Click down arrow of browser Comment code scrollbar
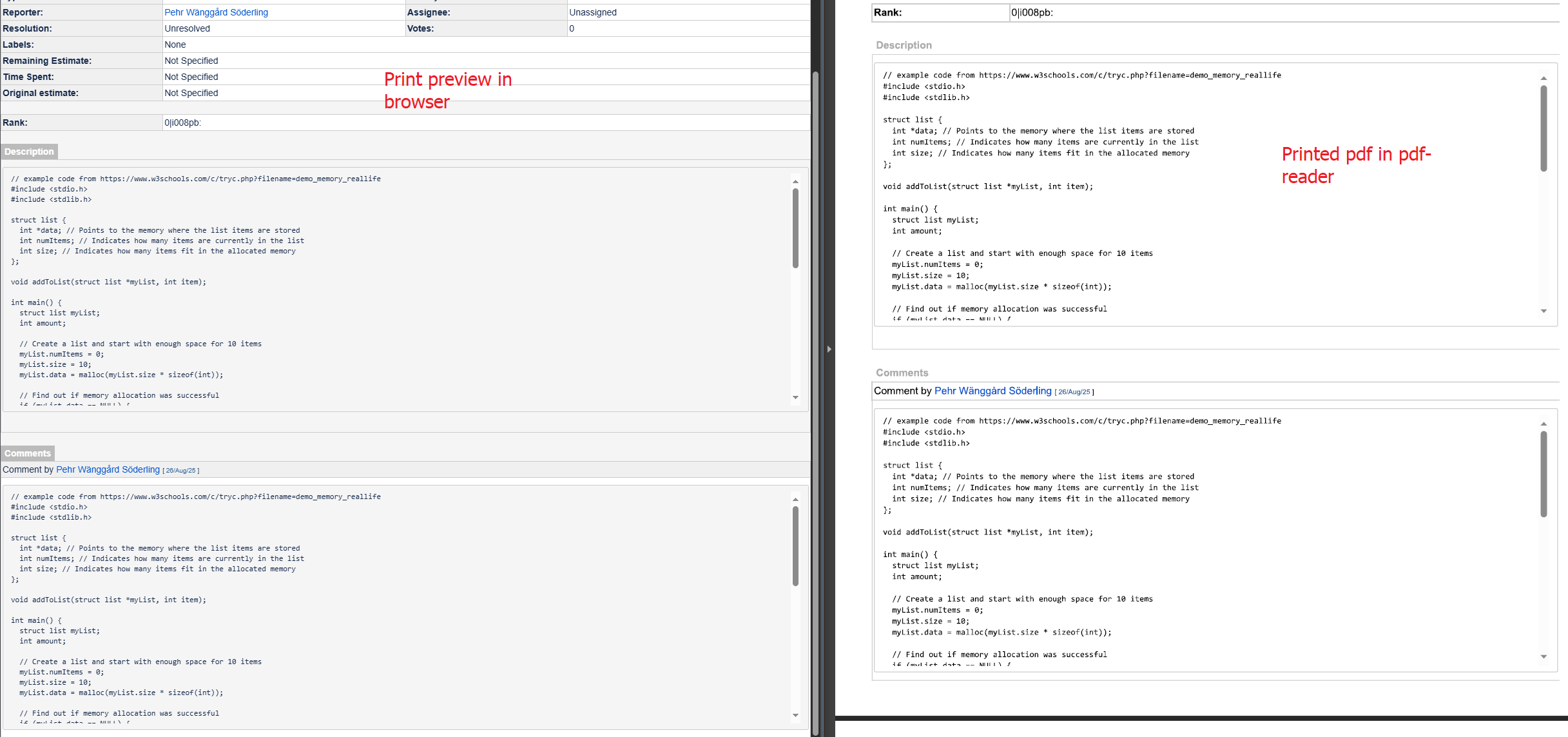 click(795, 715)
